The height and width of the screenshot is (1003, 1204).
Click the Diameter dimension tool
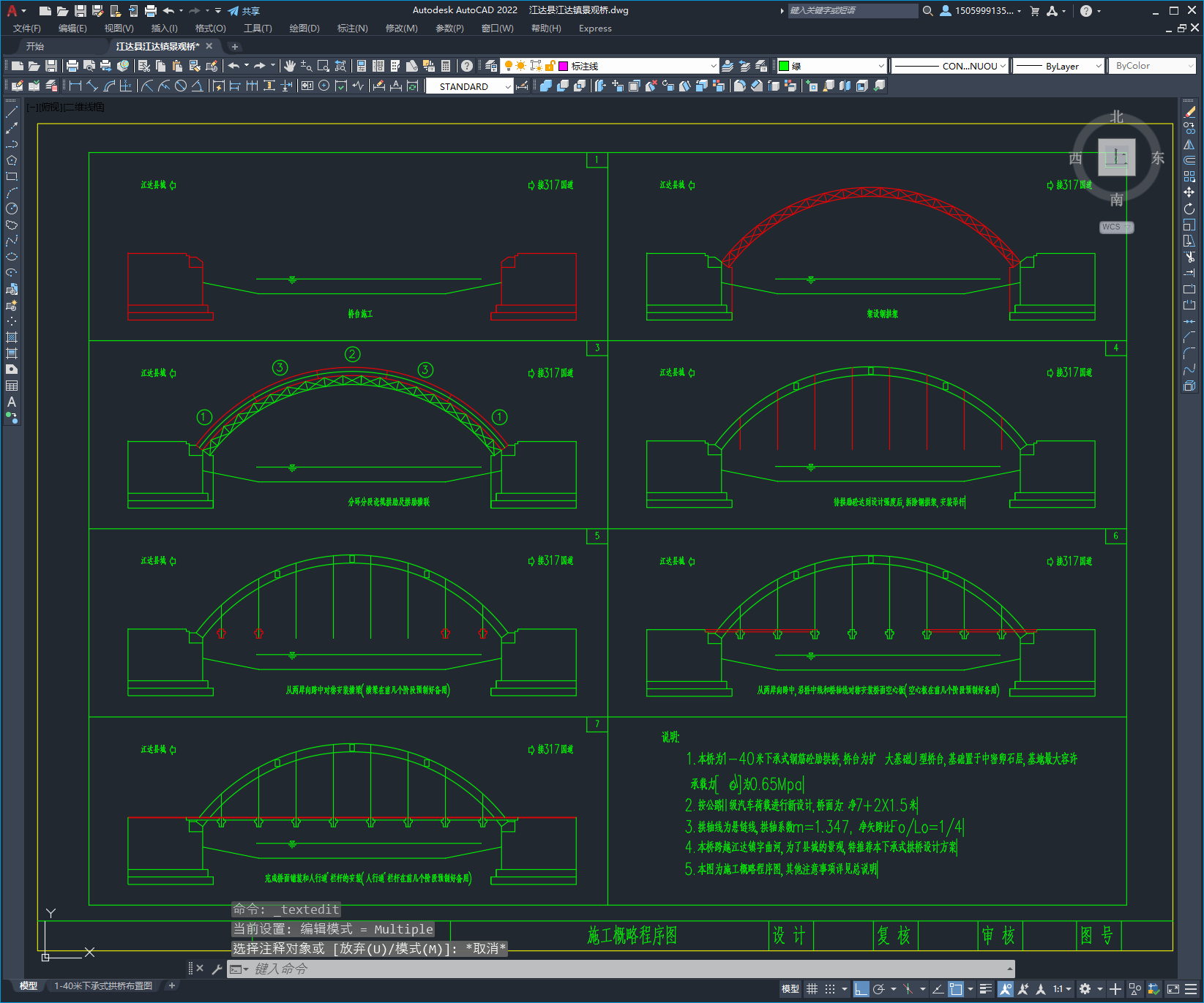coord(181,86)
